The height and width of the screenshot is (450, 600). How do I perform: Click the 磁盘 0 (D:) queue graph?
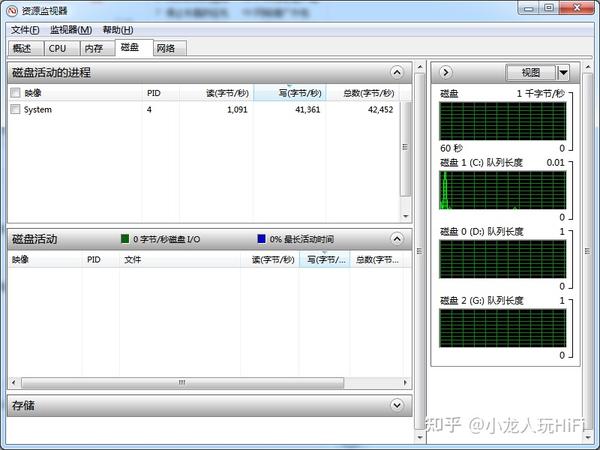pyautogui.click(x=503, y=259)
